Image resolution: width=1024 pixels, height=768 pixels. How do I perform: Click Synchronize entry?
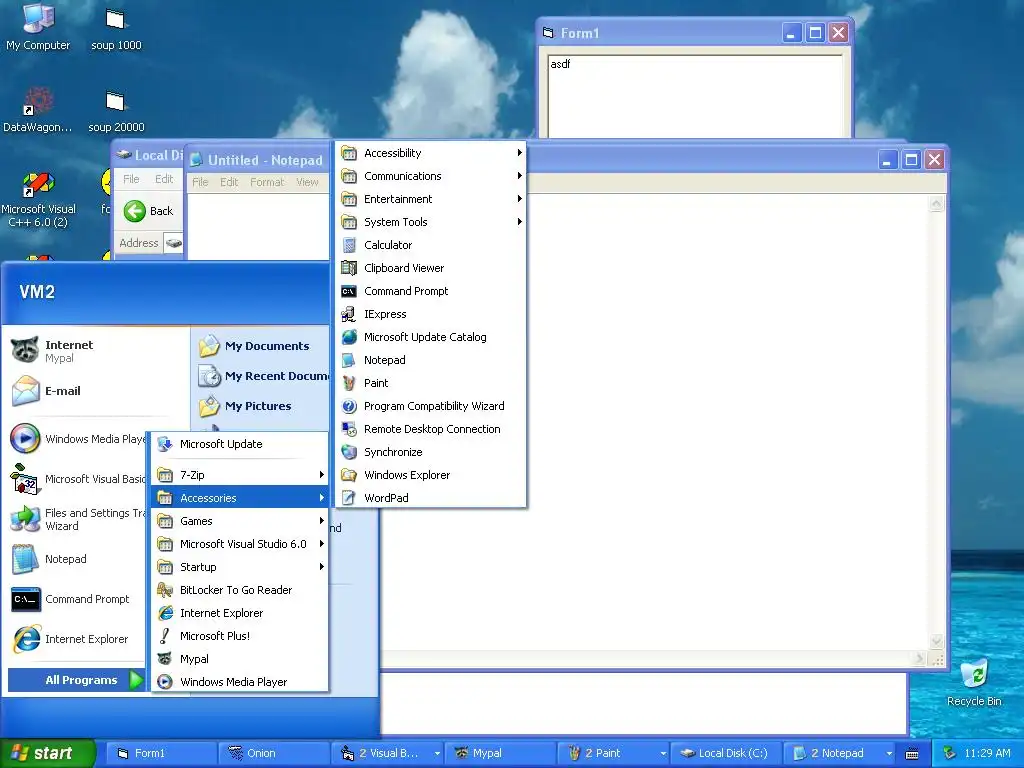[x=431, y=452]
